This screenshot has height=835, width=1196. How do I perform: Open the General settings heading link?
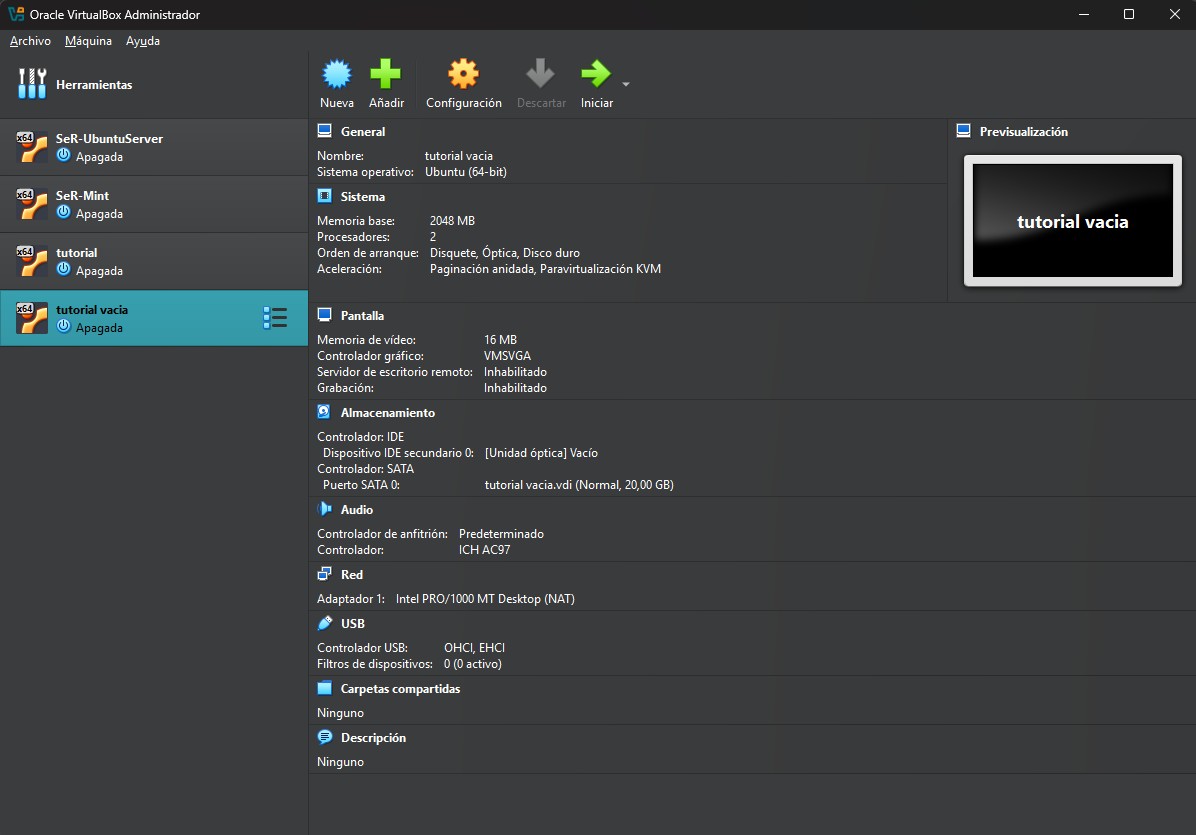[363, 132]
